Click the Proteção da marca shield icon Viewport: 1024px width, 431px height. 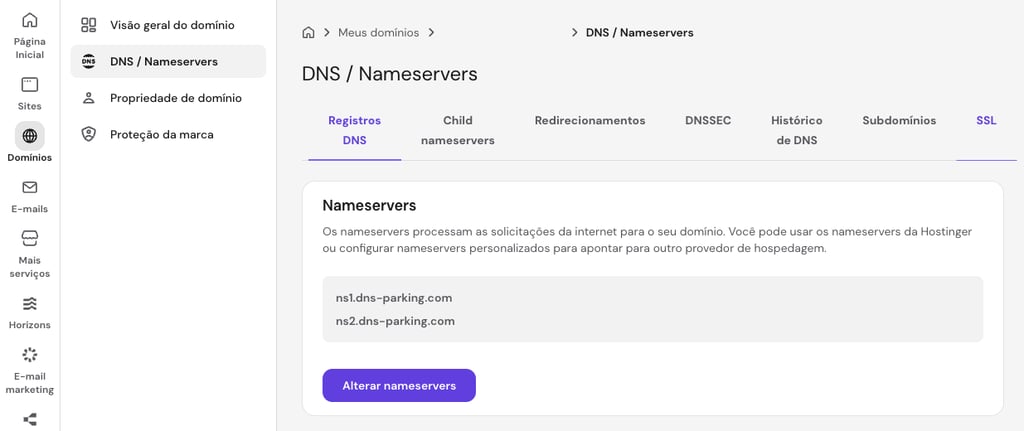[x=88, y=135]
